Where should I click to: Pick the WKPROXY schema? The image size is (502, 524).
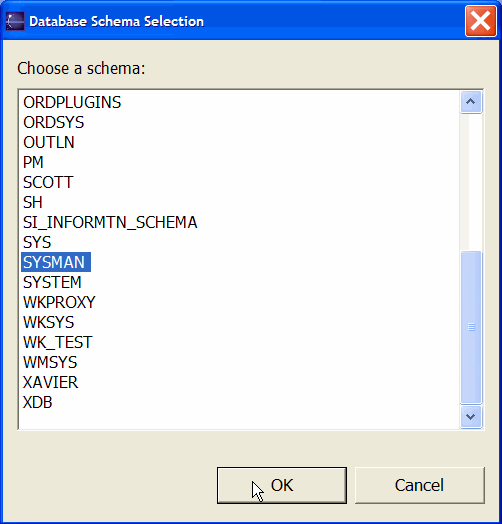(59, 302)
